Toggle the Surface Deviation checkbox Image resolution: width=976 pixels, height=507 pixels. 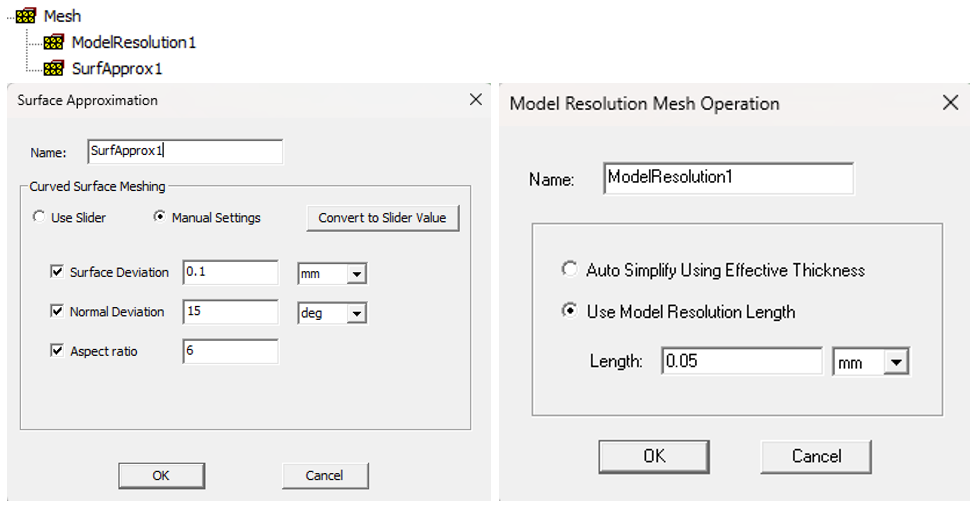point(57,272)
